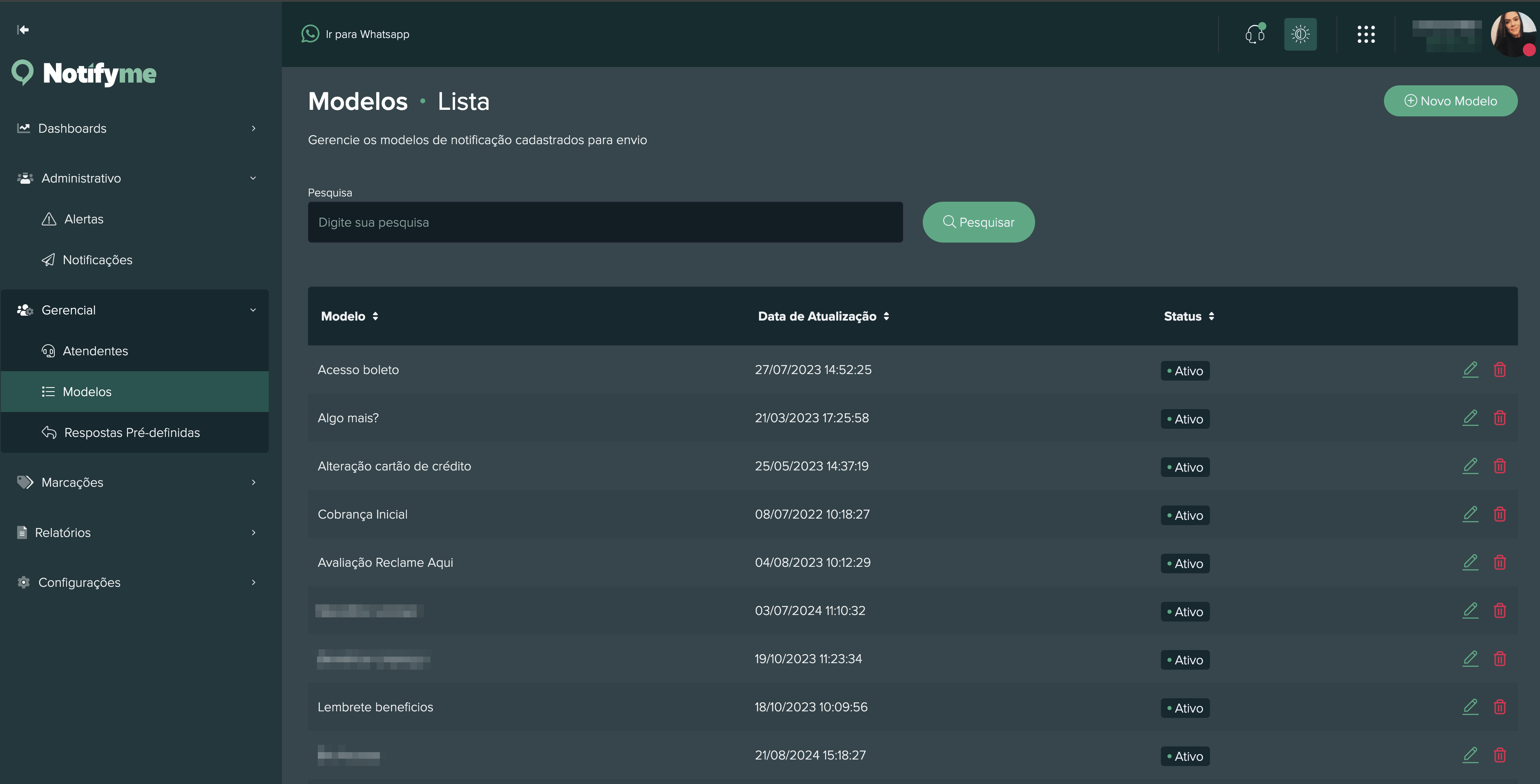This screenshot has width=1540, height=784.
Task: Expand the Configurações menu
Action: pos(253,582)
